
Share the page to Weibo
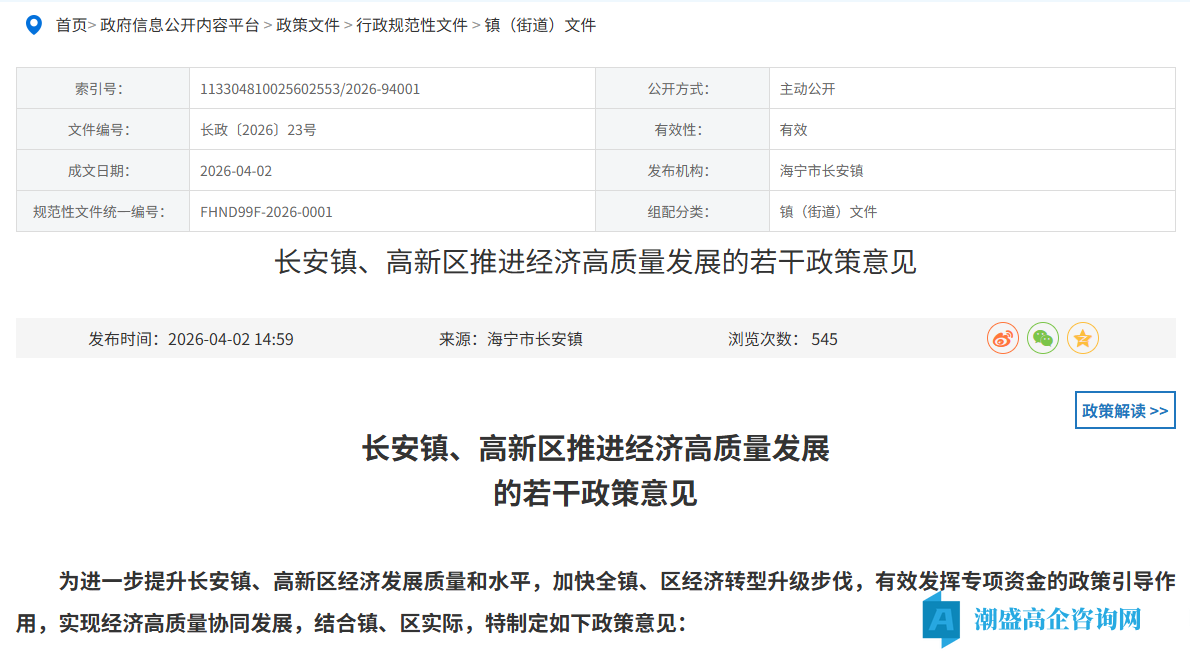(x=1003, y=338)
